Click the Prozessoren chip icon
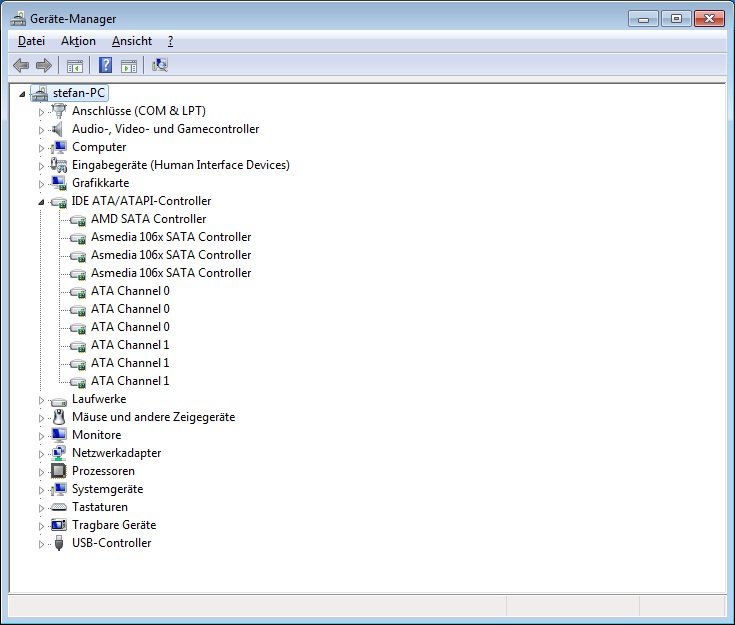Viewport: 735px width, 625px height. click(x=59, y=471)
